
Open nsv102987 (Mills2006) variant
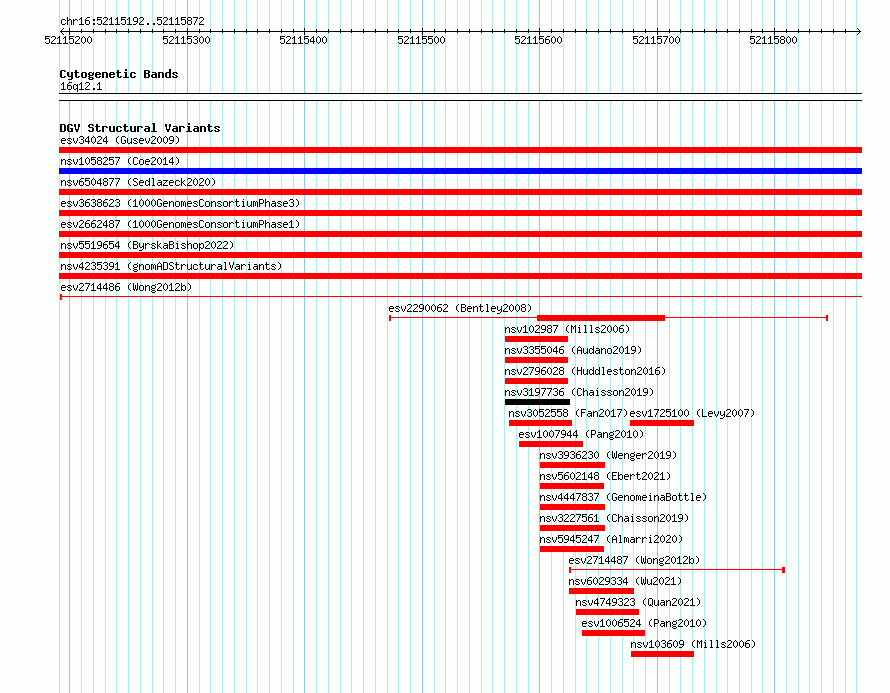(567, 329)
